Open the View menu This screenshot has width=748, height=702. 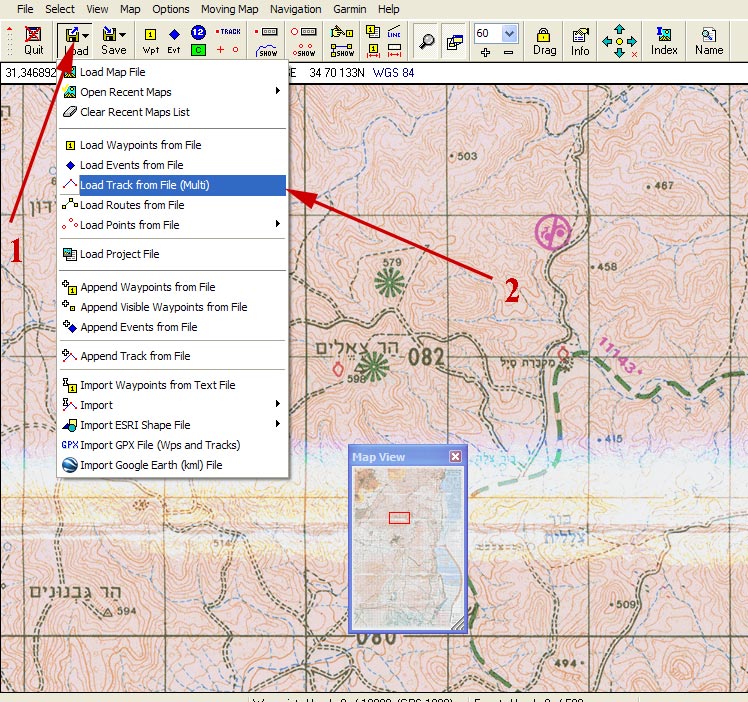pyautogui.click(x=97, y=9)
